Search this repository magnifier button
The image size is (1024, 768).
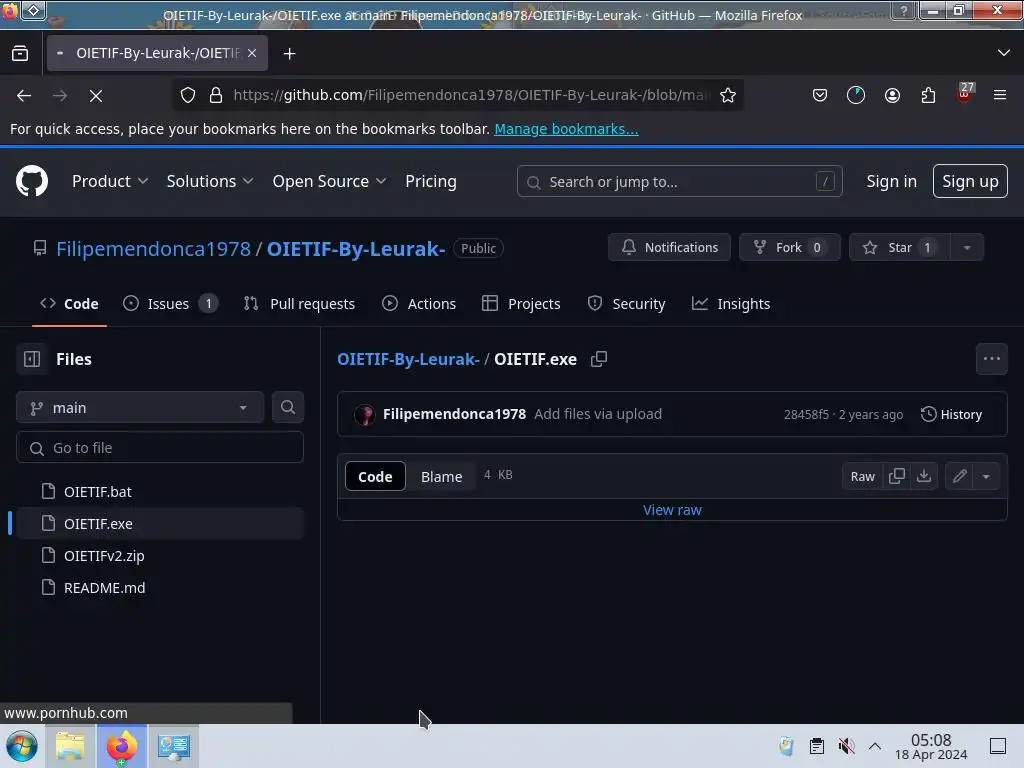tap(287, 408)
